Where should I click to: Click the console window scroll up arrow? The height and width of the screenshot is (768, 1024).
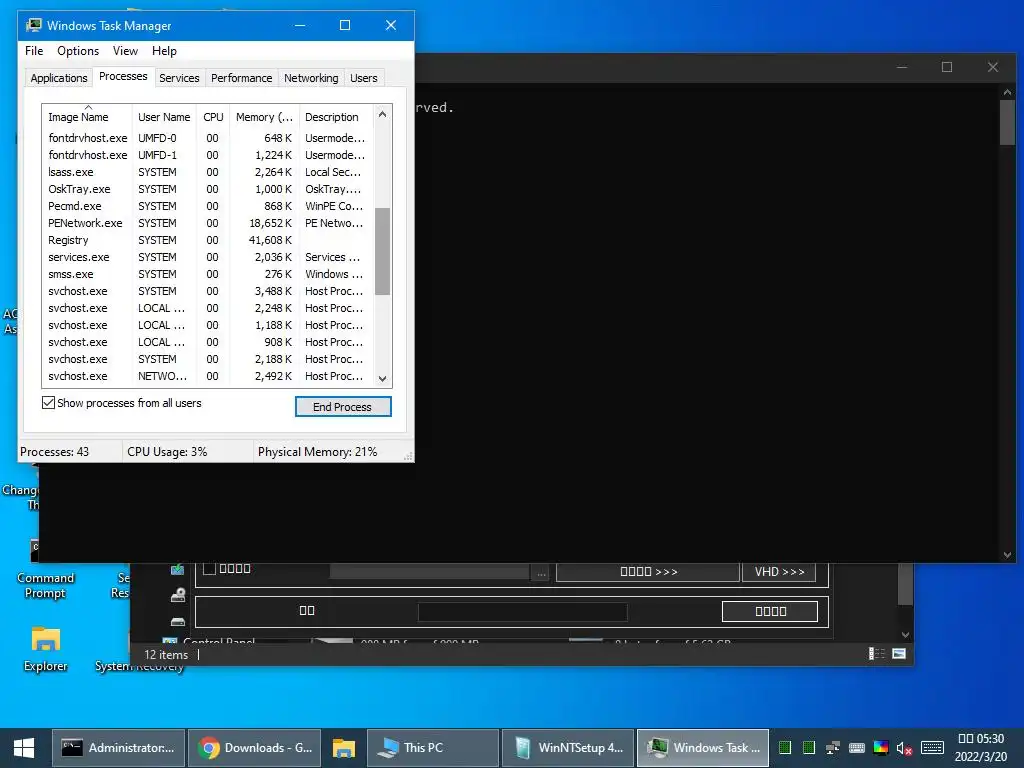pyautogui.click(x=1007, y=92)
